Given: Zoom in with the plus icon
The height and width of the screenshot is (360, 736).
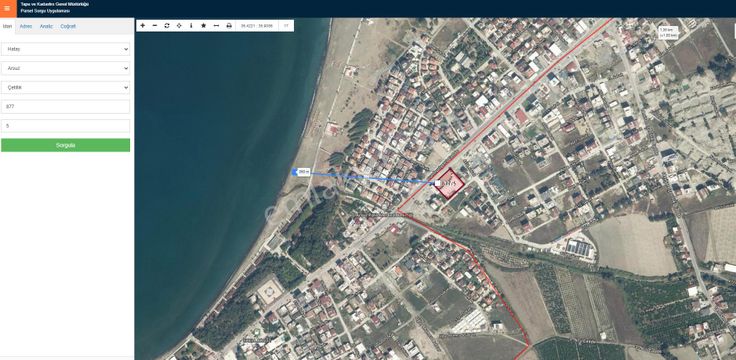Looking at the screenshot, I should point(143,26).
